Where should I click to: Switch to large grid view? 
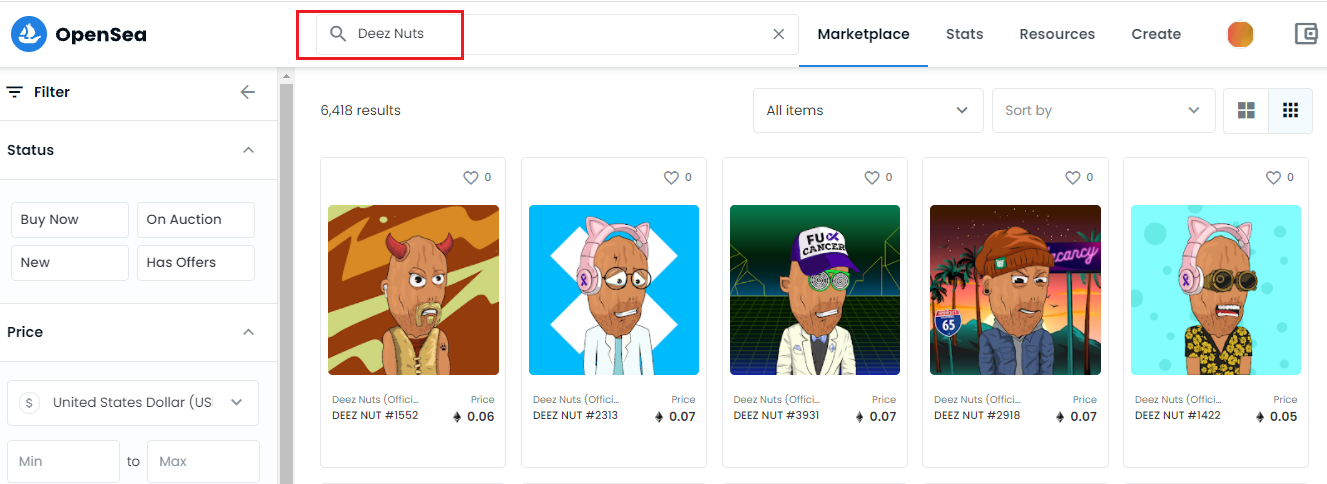1246,111
